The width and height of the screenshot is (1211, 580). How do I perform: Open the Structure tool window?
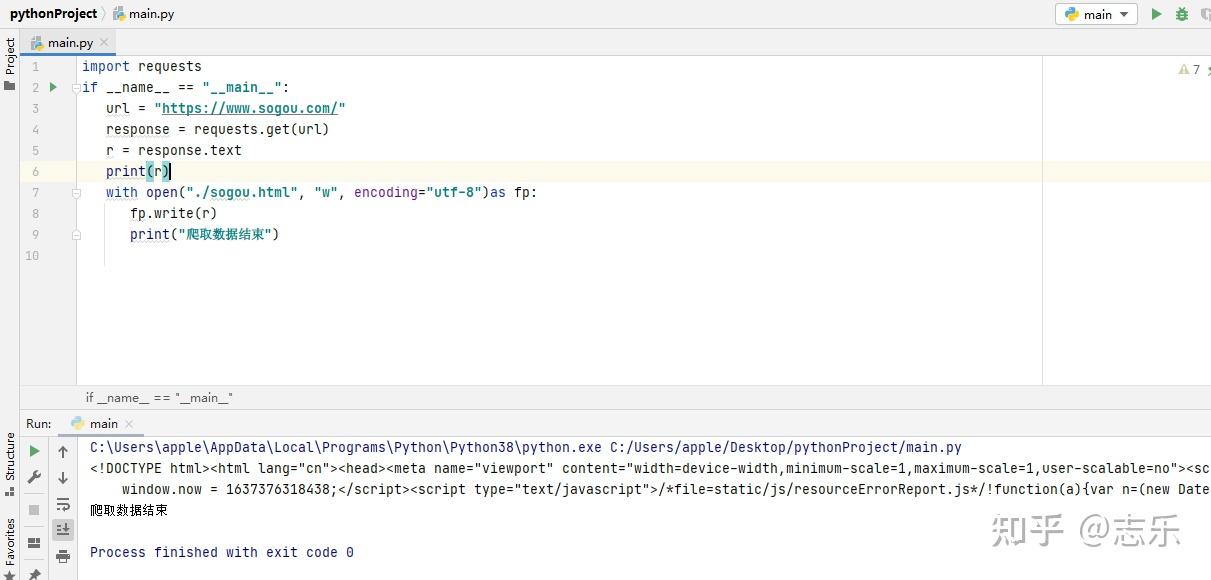tap(9, 465)
